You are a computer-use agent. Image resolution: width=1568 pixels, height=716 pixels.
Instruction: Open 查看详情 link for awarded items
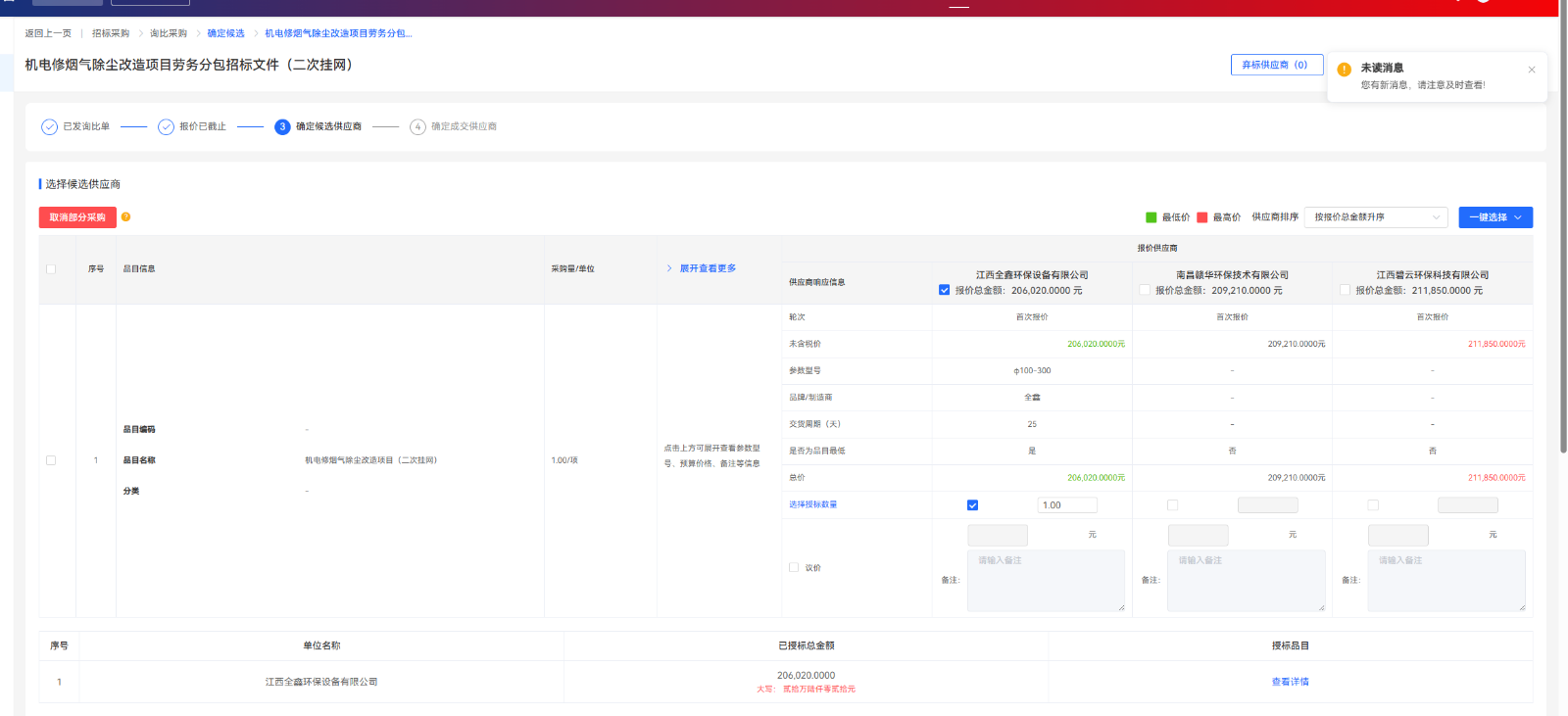coord(1290,682)
